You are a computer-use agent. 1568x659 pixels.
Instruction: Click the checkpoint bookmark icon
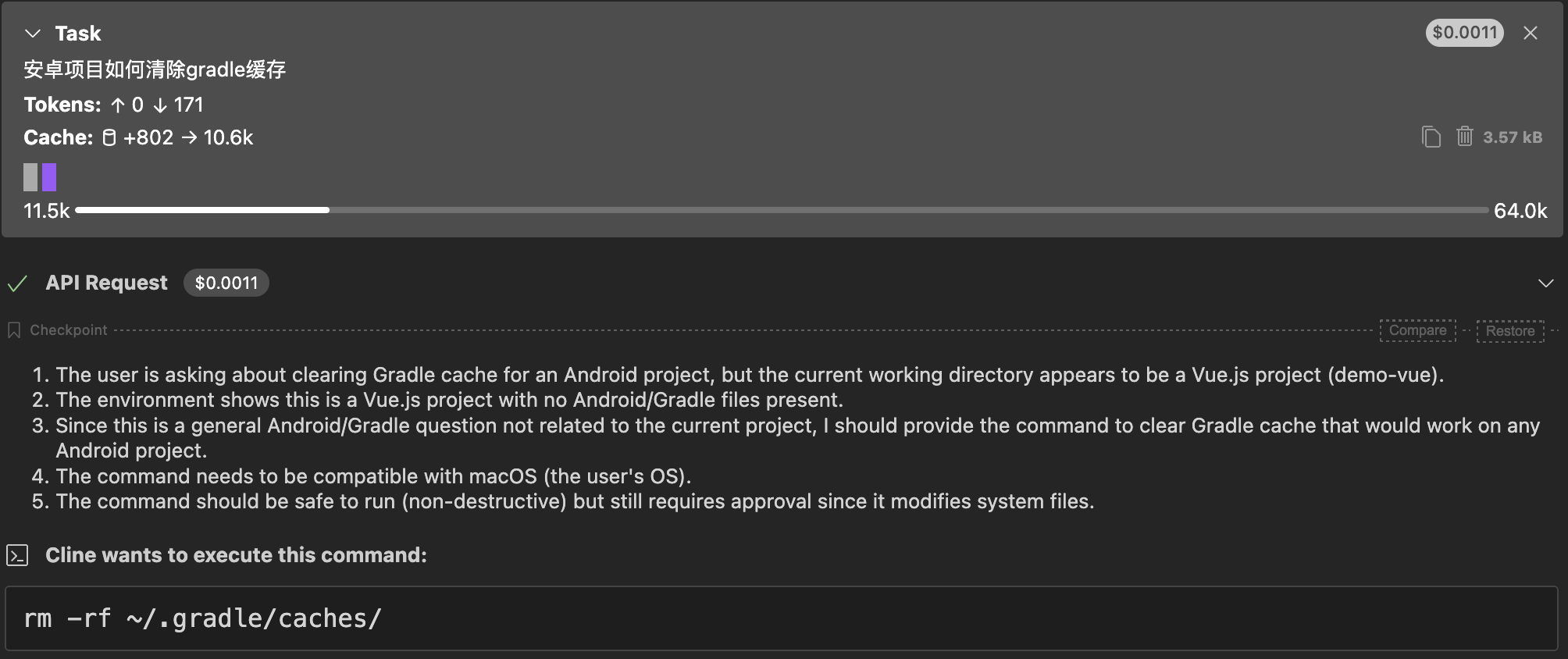click(x=13, y=329)
